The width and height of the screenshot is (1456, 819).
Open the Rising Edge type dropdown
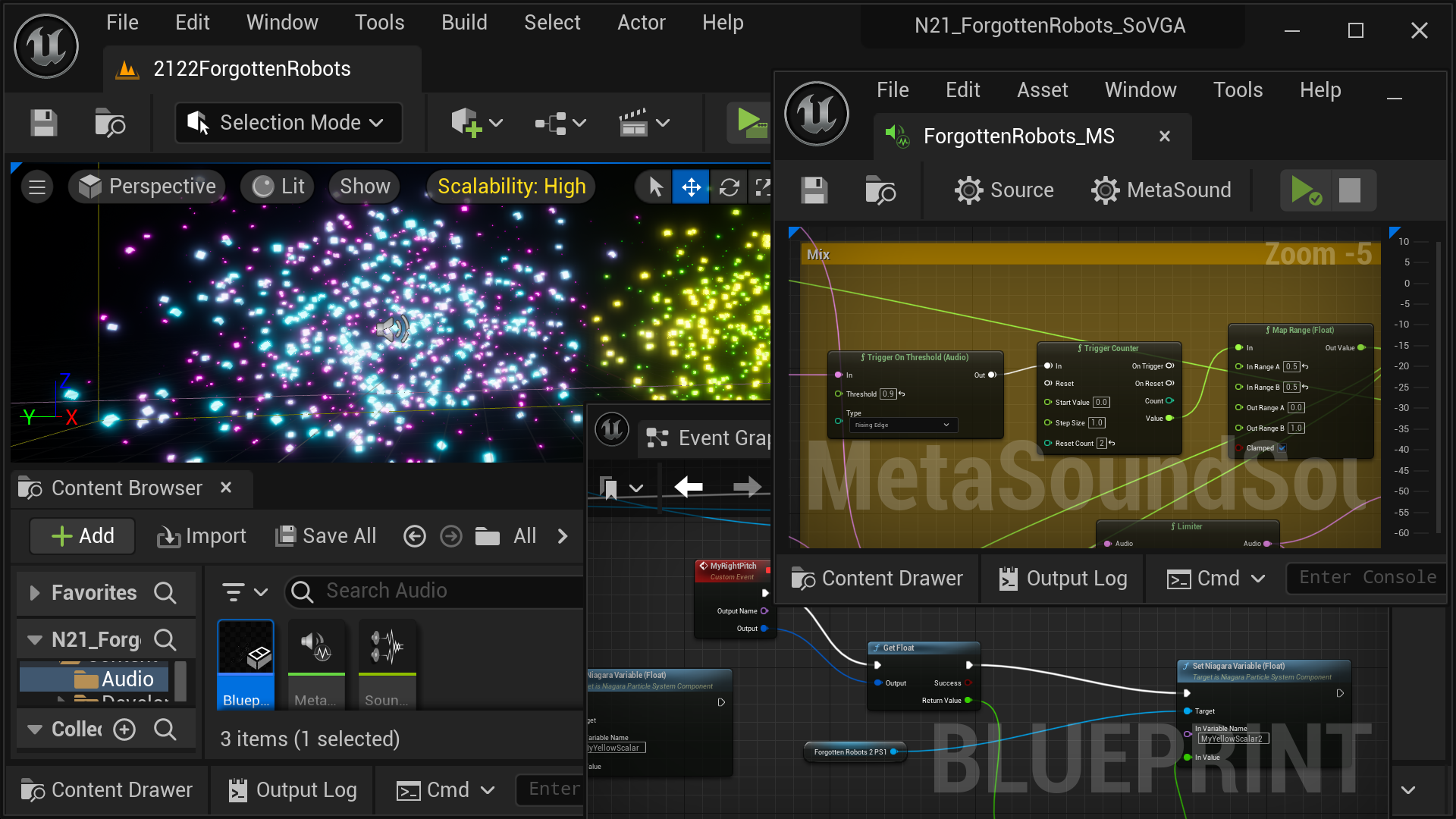tap(902, 425)
